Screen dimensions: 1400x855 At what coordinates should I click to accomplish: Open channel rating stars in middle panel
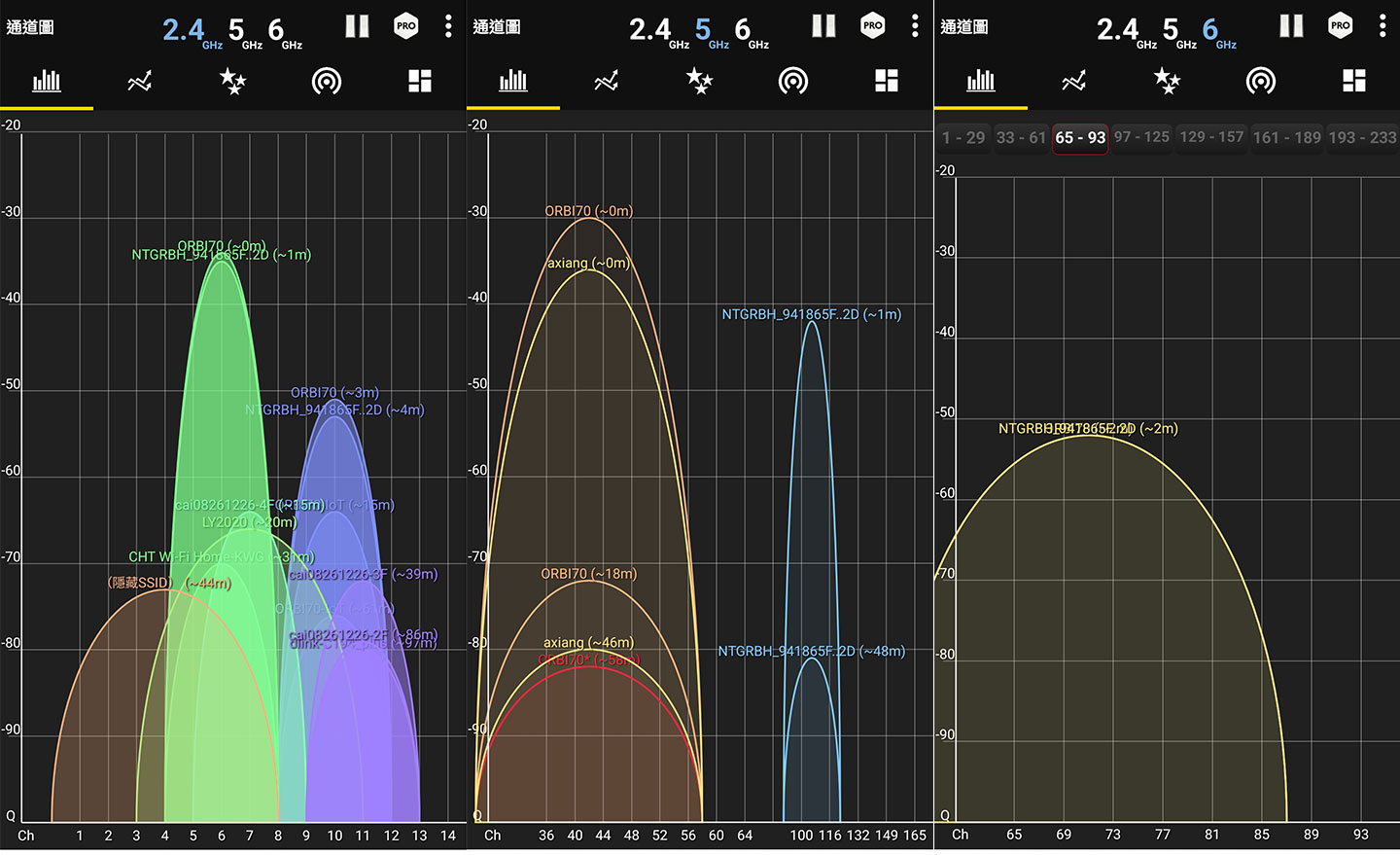click(699, 81)
